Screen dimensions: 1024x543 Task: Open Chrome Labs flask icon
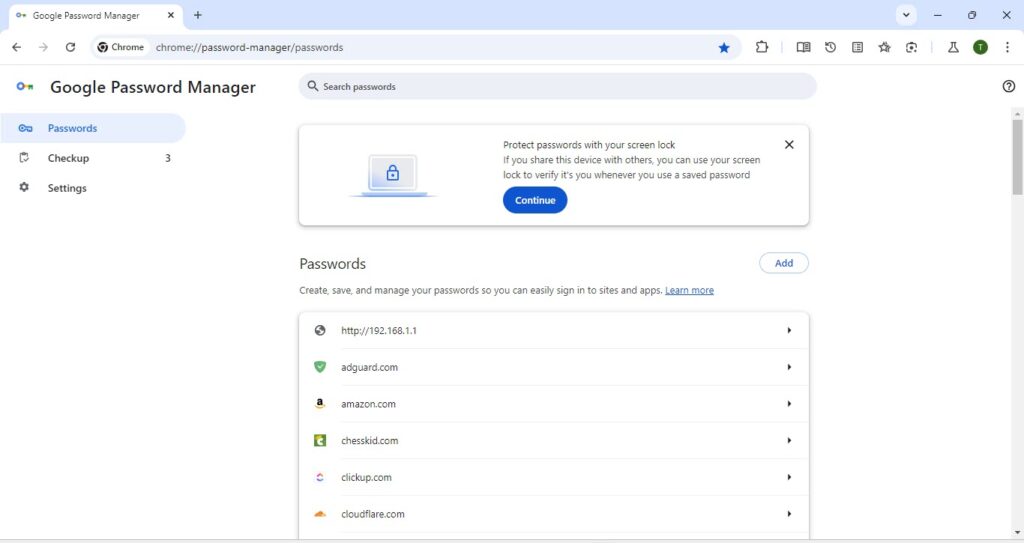point(953,47)
